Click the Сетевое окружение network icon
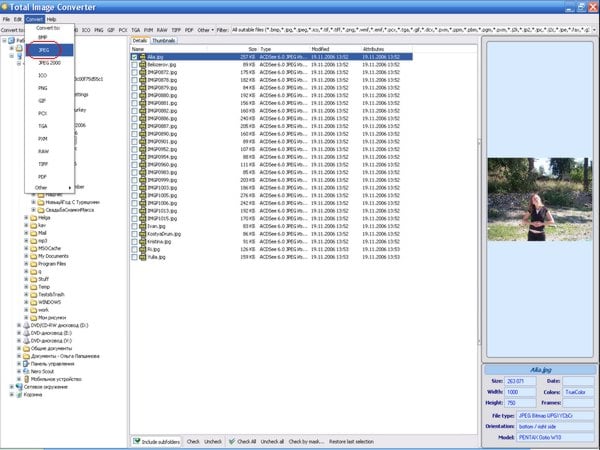The image size is (600, 450). (x=19, y=387)
